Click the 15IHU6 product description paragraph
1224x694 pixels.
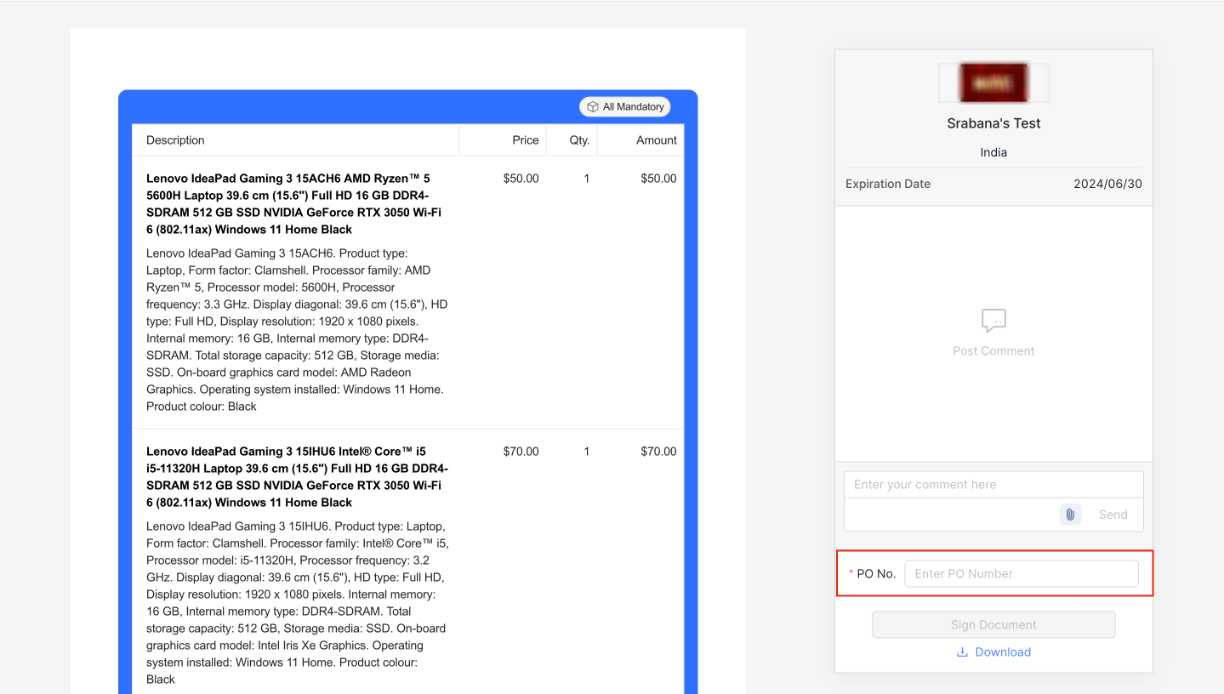coord(297,603)
